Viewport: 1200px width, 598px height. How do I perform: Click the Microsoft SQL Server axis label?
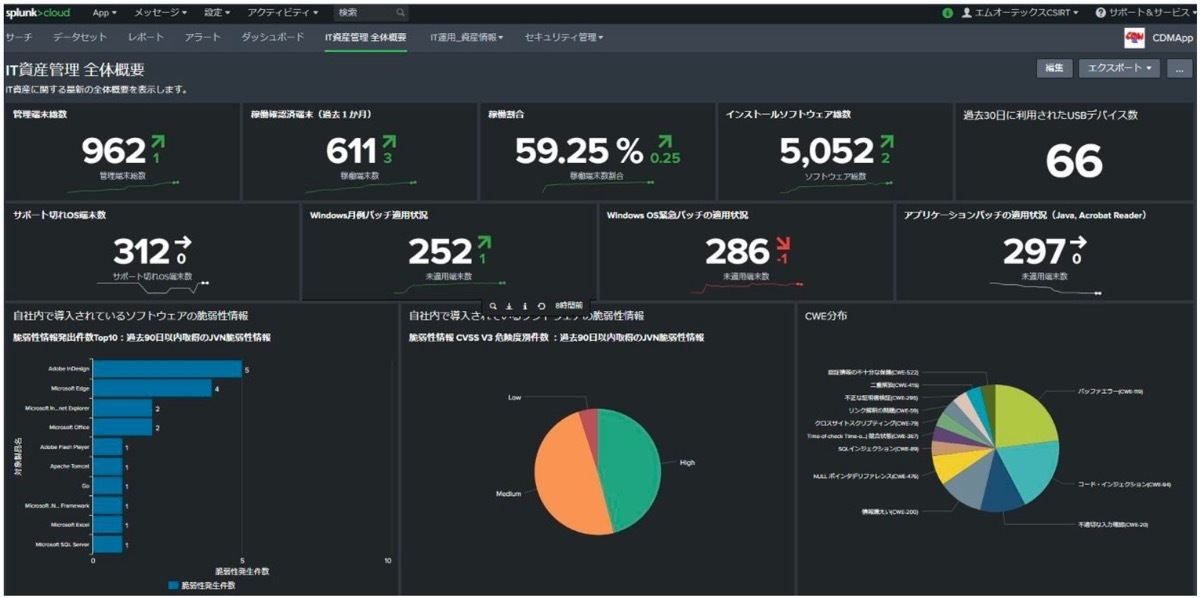pyautogui.click(x=63, y=545)
